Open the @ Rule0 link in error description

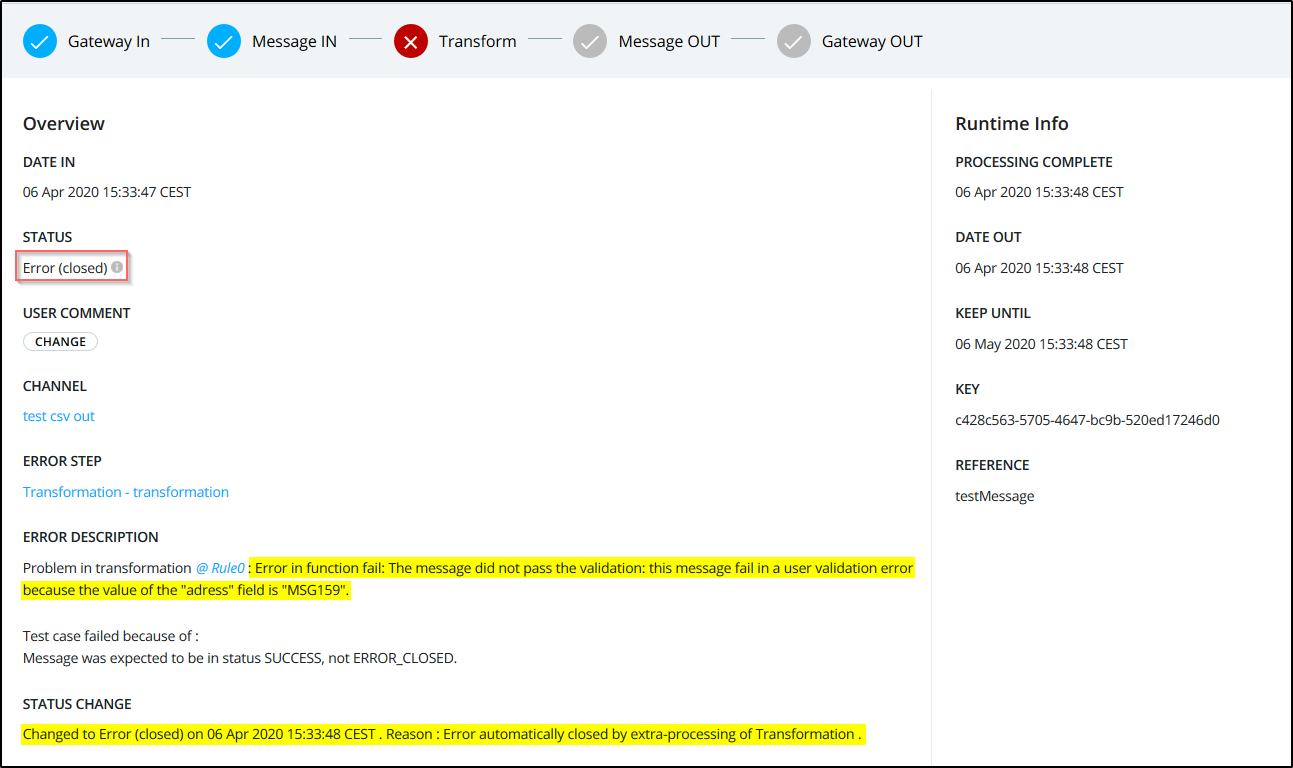coord(220,568)
